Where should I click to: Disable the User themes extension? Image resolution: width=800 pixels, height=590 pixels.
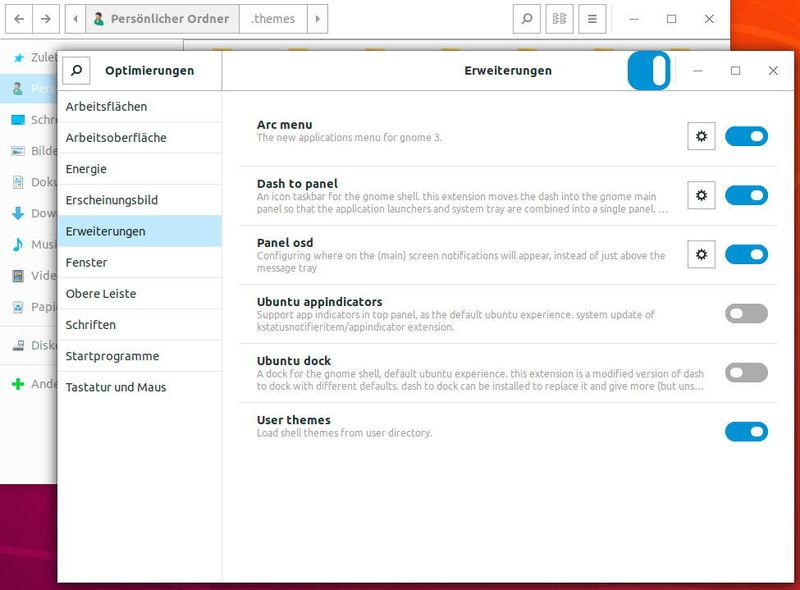point(746,431)
